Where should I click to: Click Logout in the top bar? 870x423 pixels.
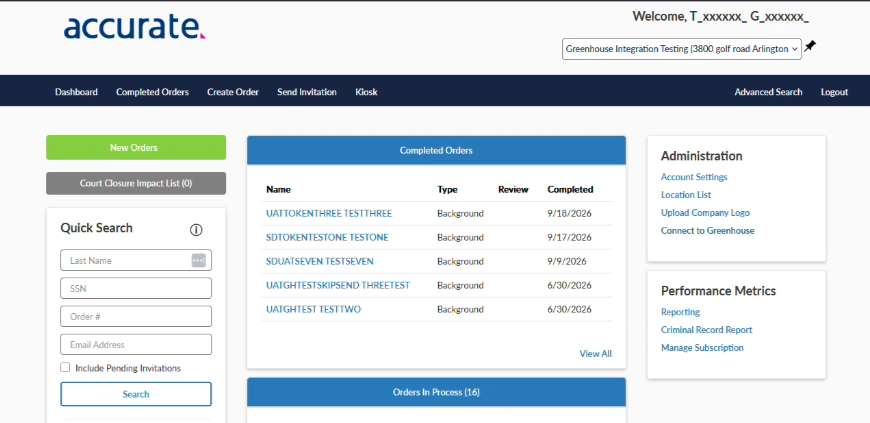pyautogui.click(x=834, y=92)
